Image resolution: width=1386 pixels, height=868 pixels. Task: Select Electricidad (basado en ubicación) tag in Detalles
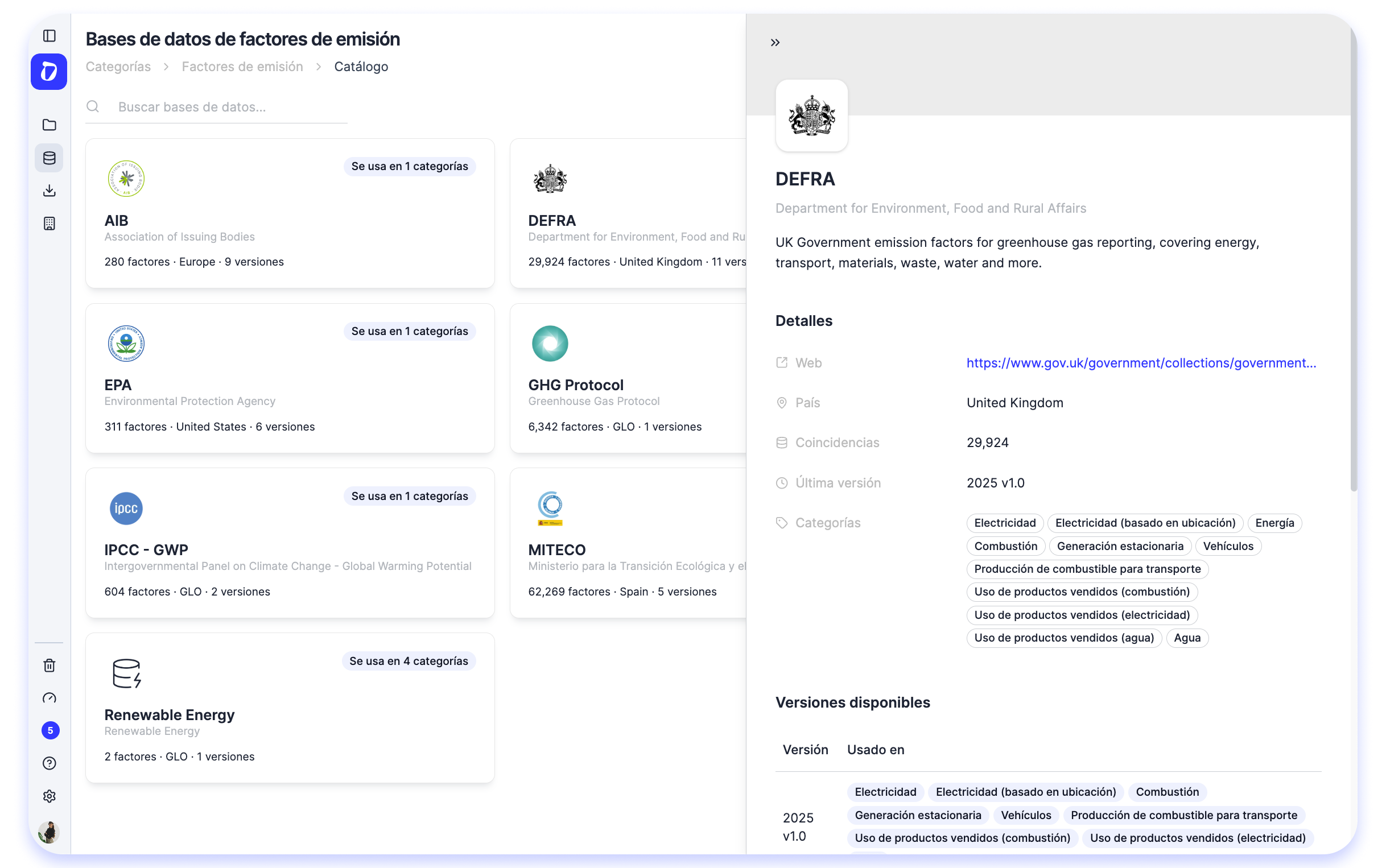pos(1145,523)
